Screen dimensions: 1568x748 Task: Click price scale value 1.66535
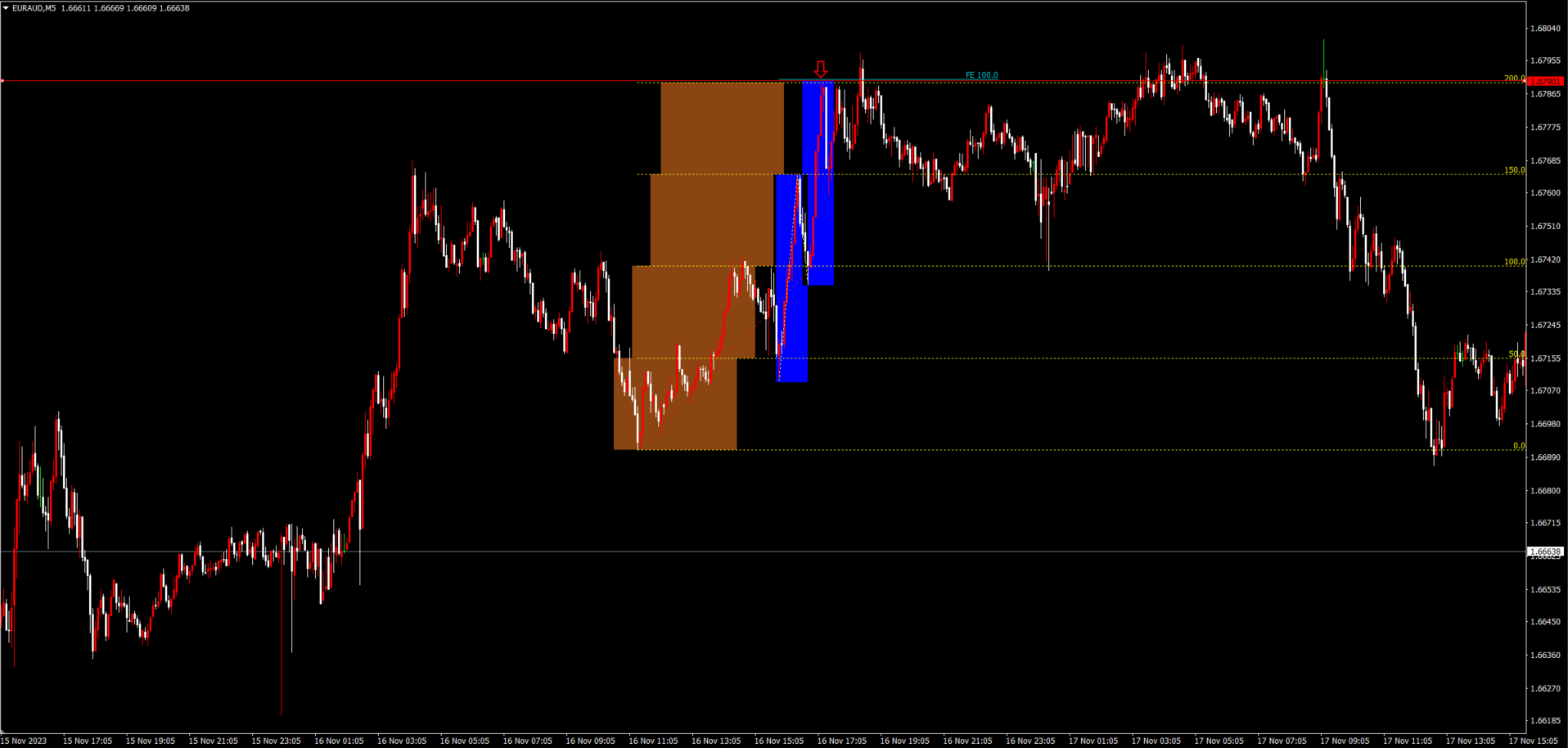[1545, 589]
